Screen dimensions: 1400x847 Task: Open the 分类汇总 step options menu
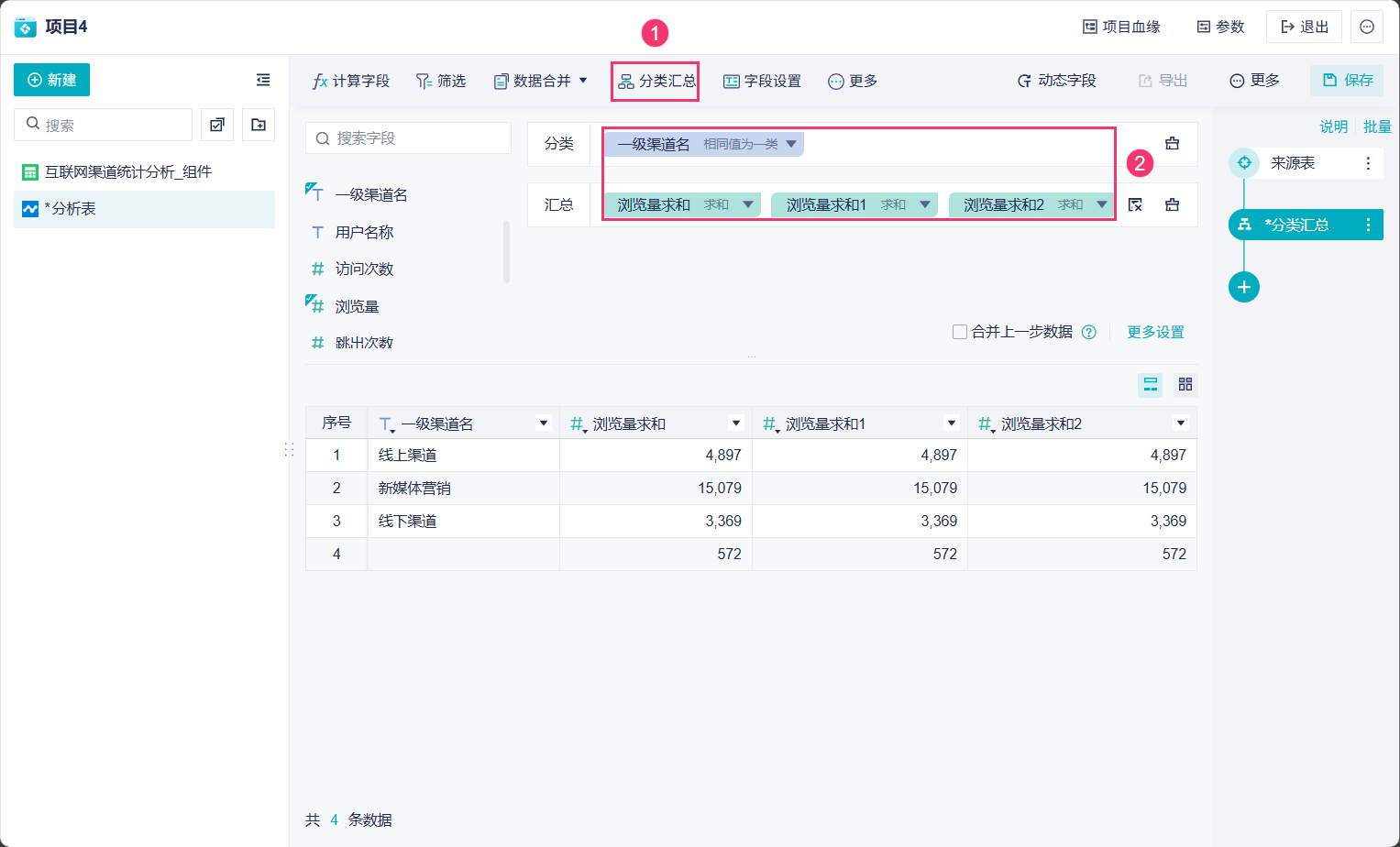(1368, 225)
